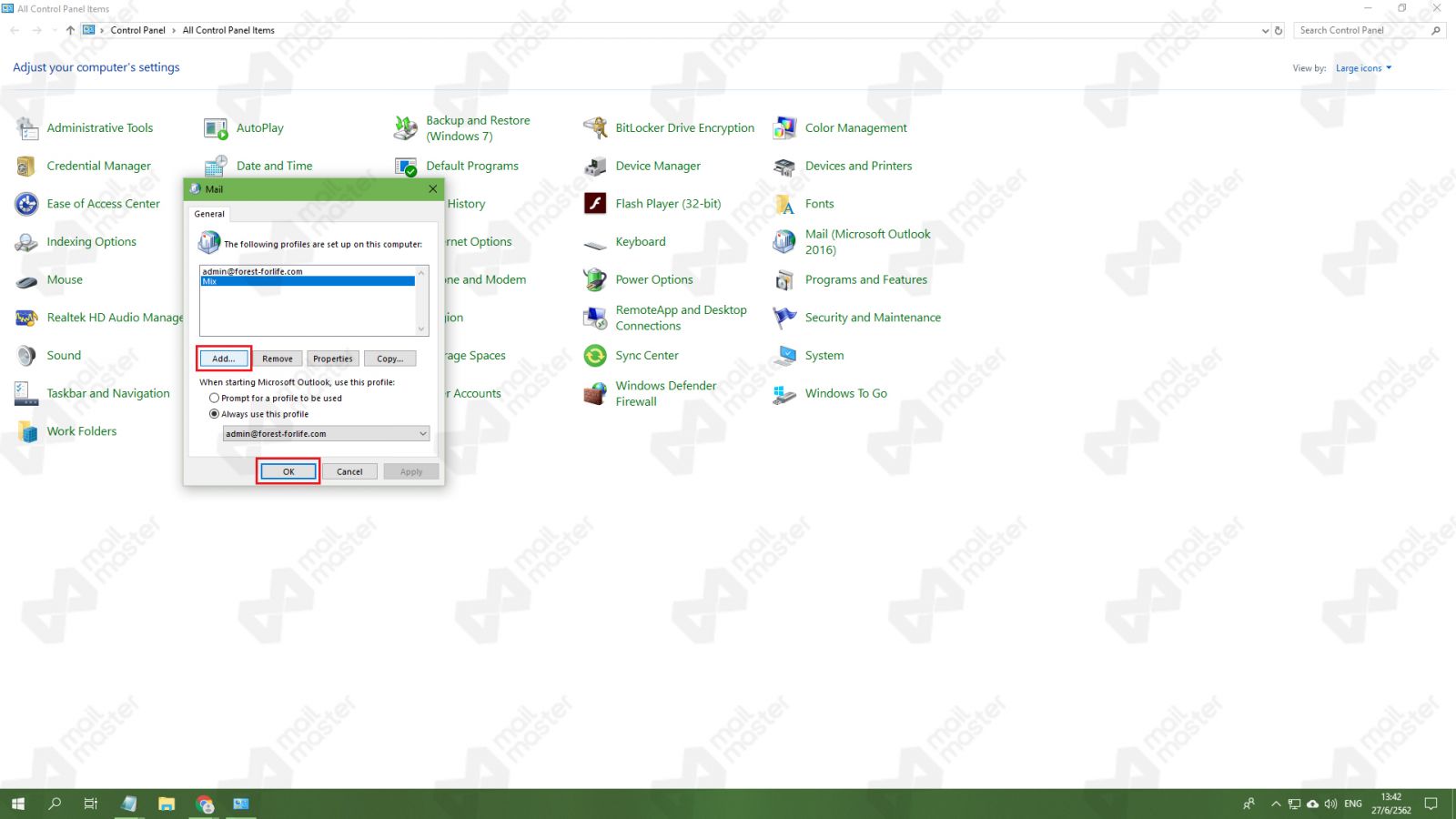Click the Search Control Panel field
1456x819 pixels.
coord(1370,30)
